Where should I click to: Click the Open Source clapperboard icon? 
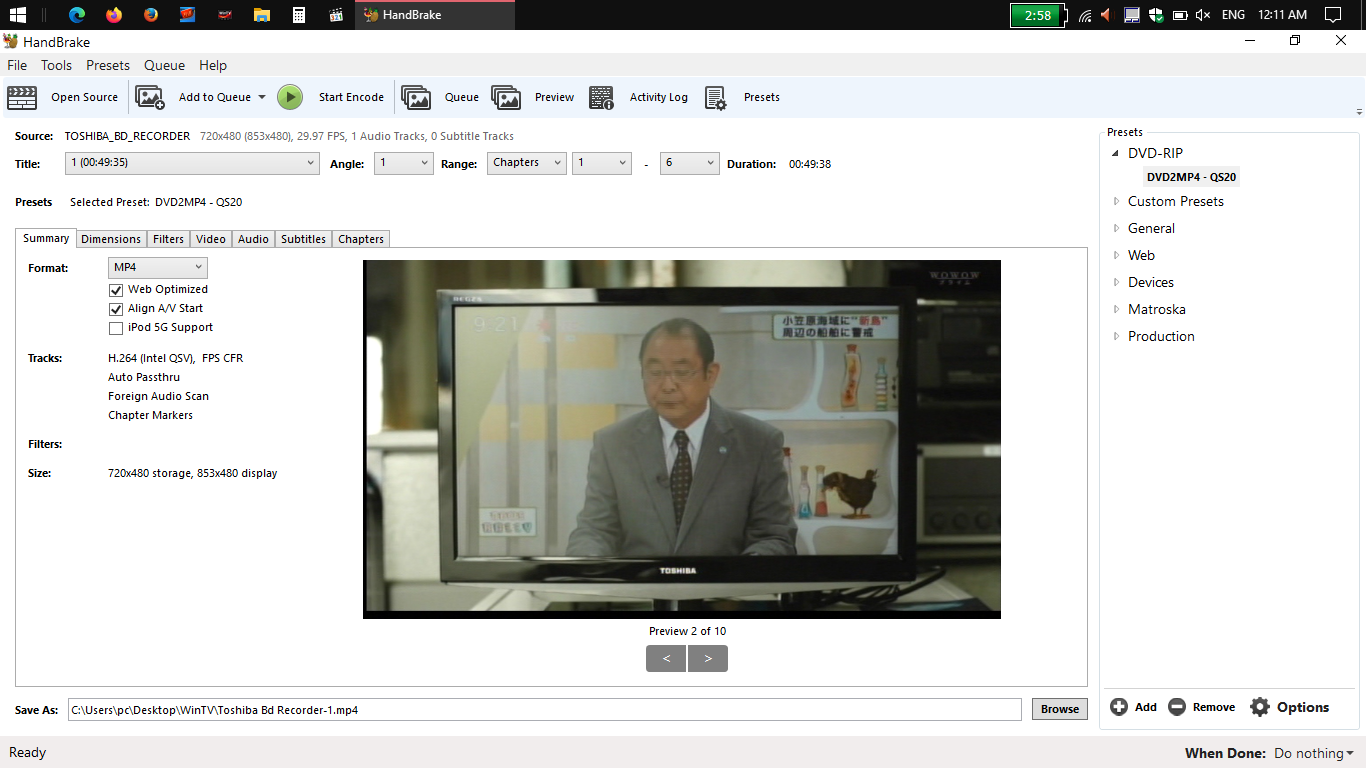(22, 97)
